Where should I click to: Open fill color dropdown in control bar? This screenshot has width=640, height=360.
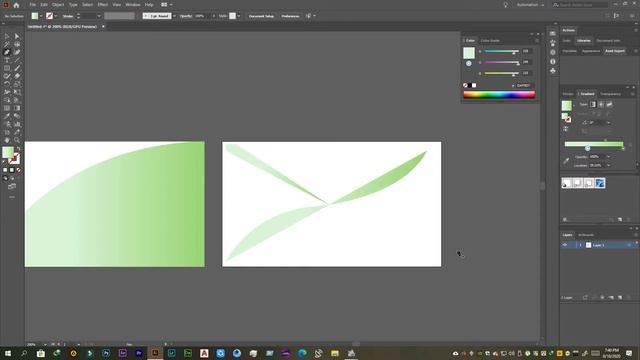(41, 16)
